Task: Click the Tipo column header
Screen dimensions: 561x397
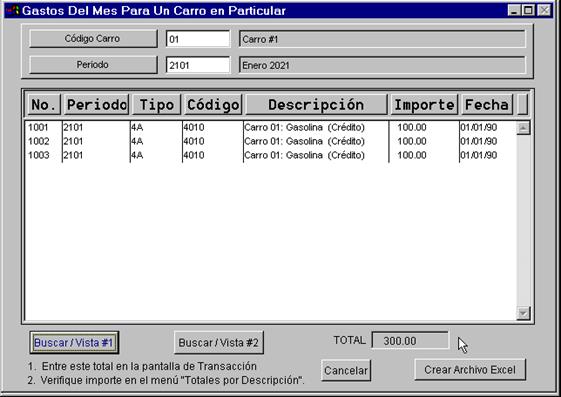Action: pos(156,105)
